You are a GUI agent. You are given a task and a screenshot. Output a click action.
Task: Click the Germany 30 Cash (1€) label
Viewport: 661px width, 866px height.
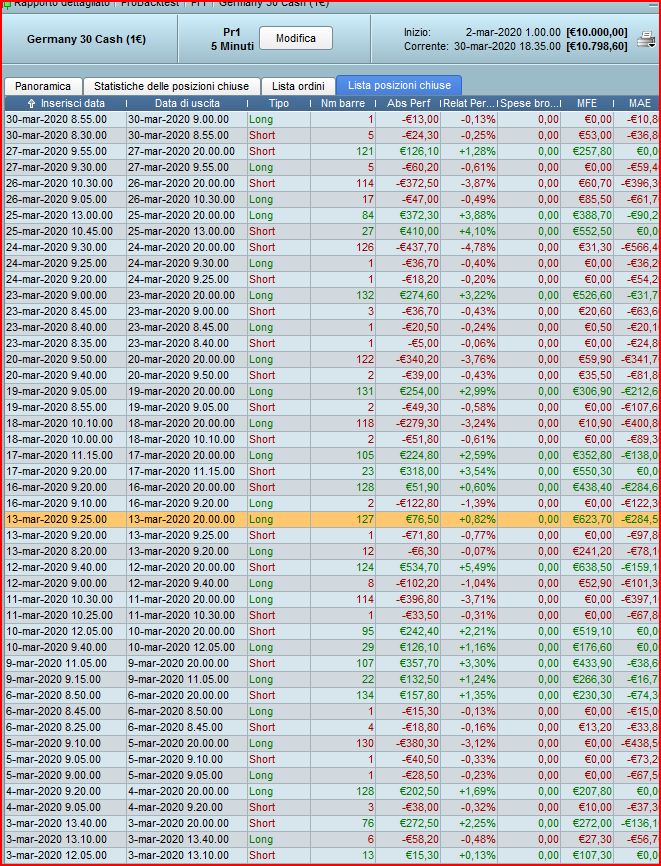point(86,40)
